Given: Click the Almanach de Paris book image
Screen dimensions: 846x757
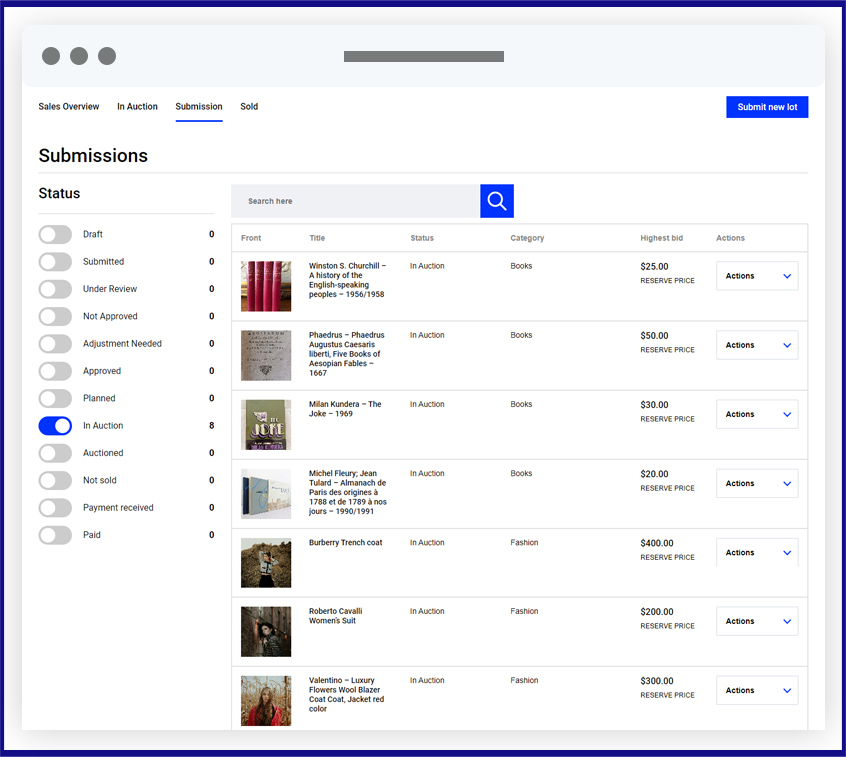Looking at the screenshot, I should coord(265,494).
